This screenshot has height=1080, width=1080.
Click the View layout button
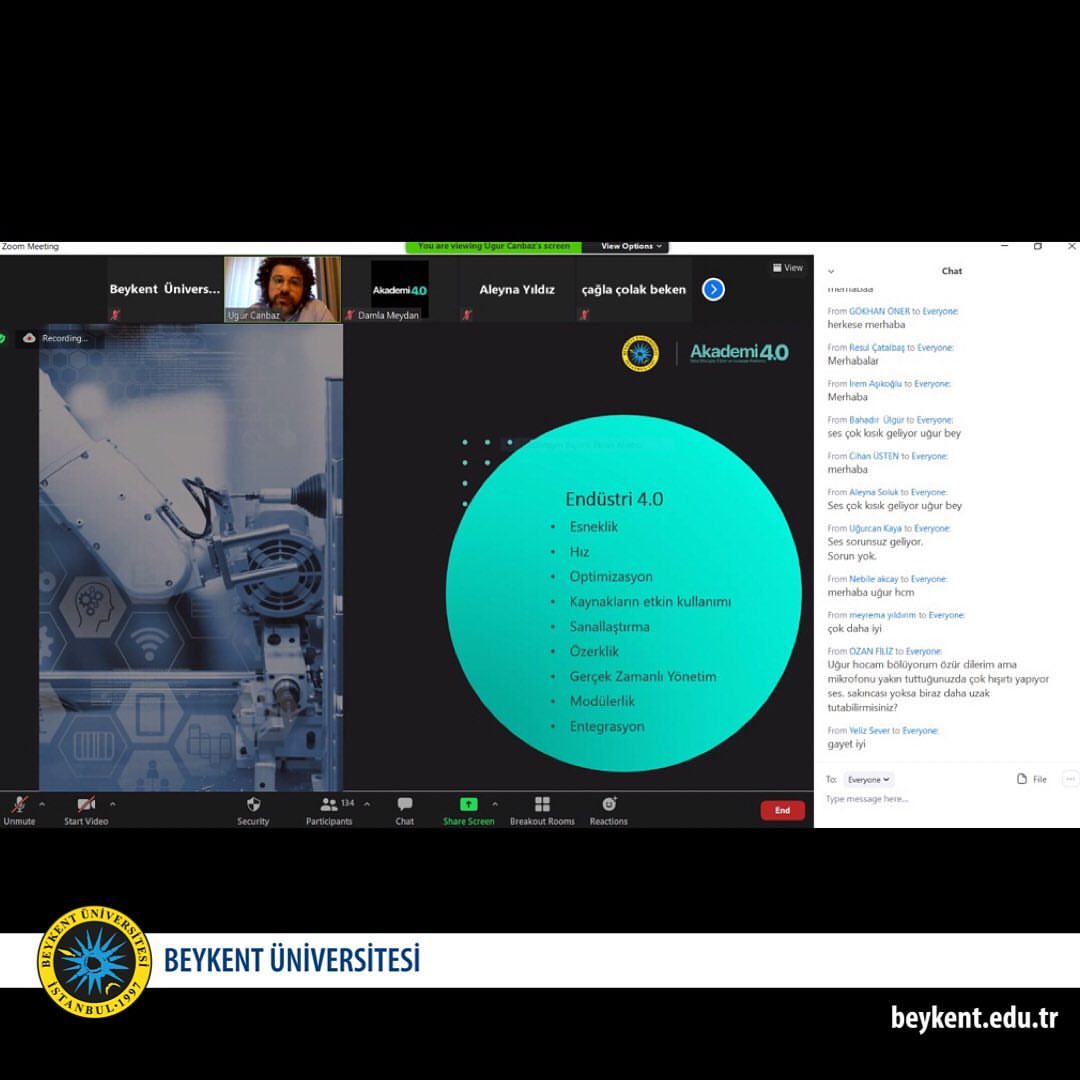click(x=788, y=268)
